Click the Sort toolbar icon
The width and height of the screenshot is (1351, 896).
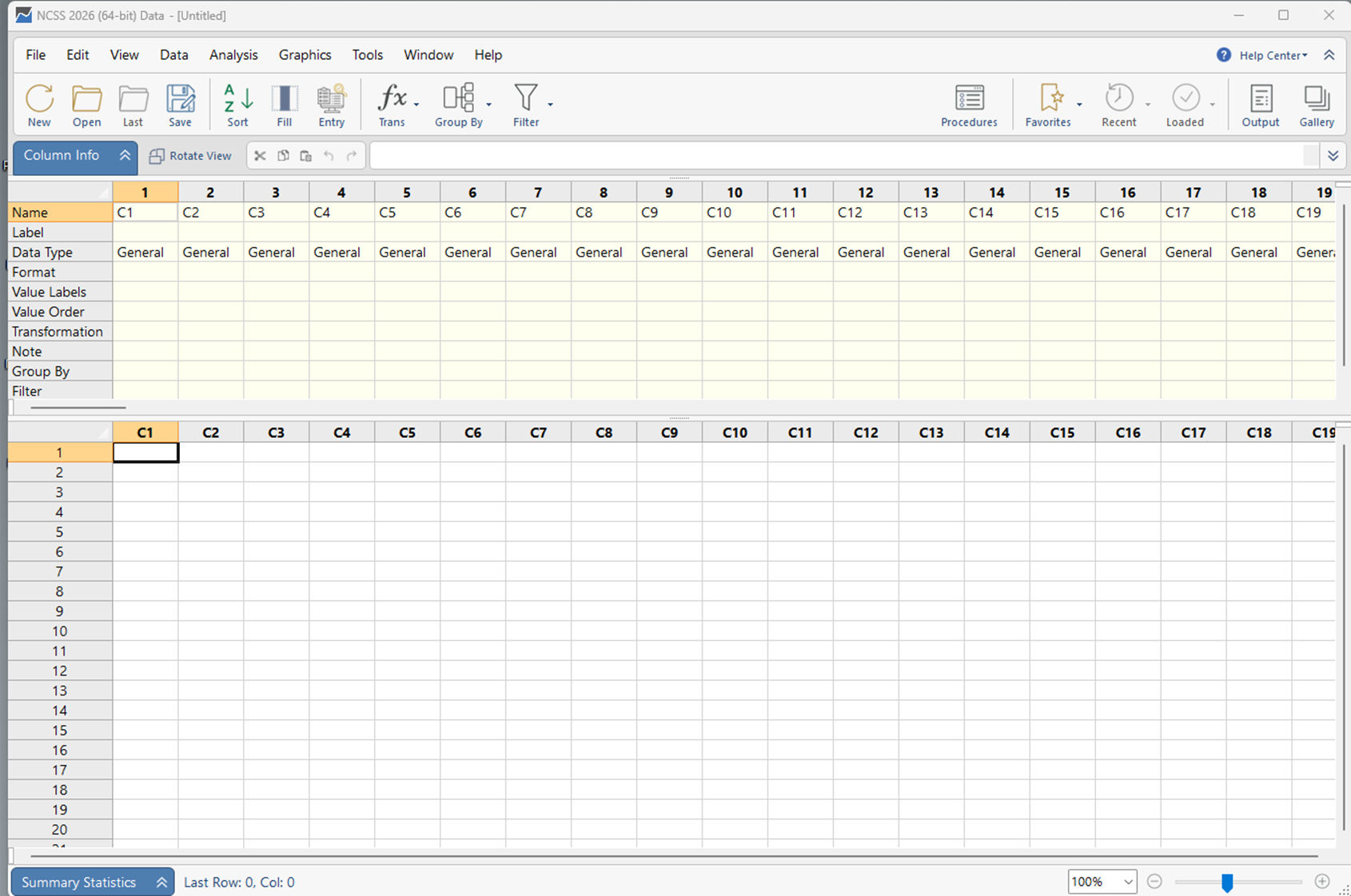click(237, 105)
